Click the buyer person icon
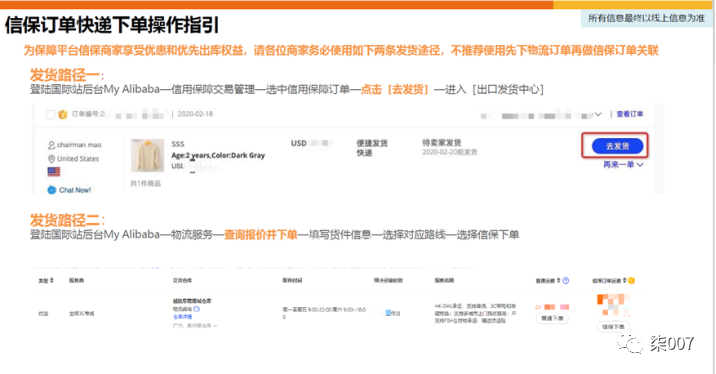716x374 pixels. coord(51,145)
